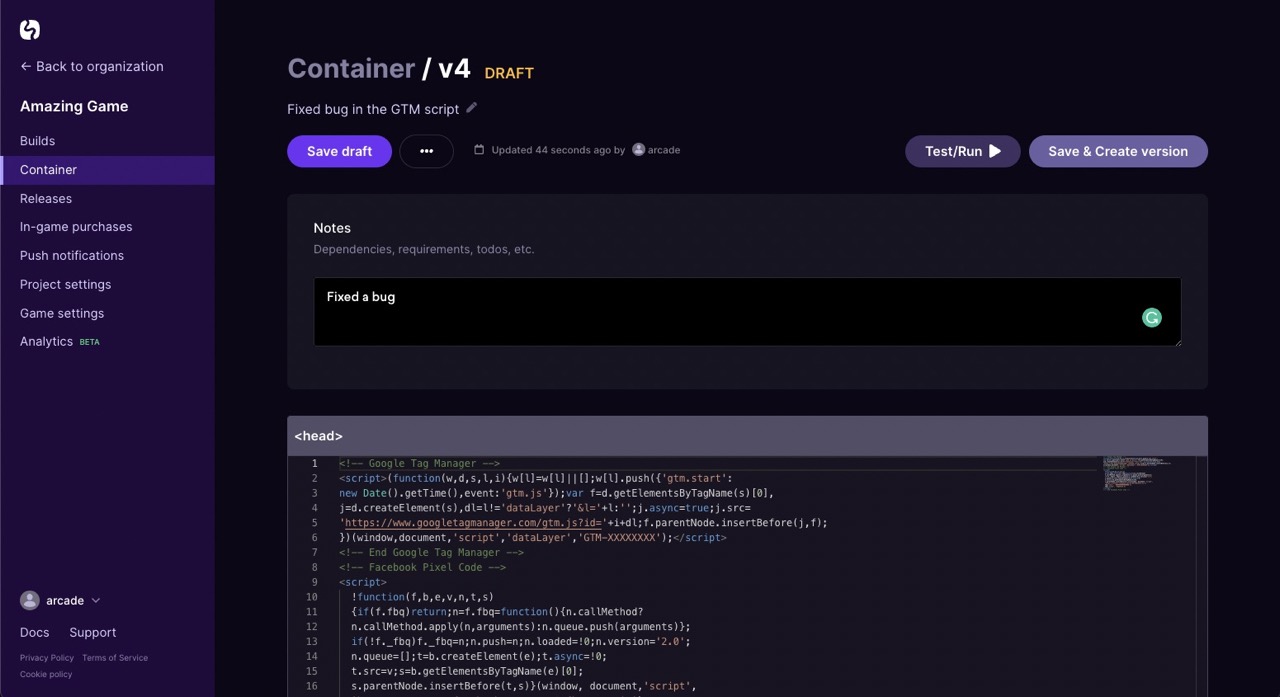This screenshot has width=1280, height=697.
Task: Click the Save draft button
Action: (339, 151)
